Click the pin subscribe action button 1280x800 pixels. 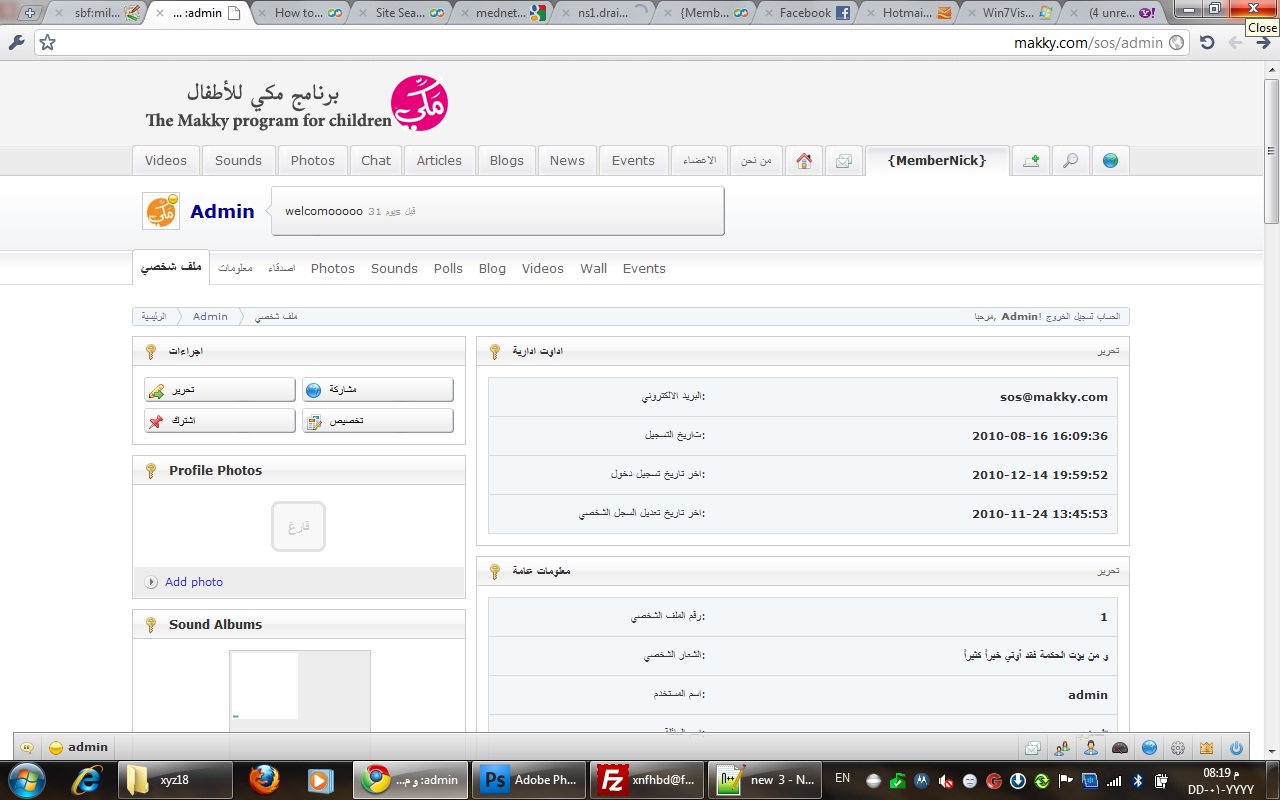220,421
